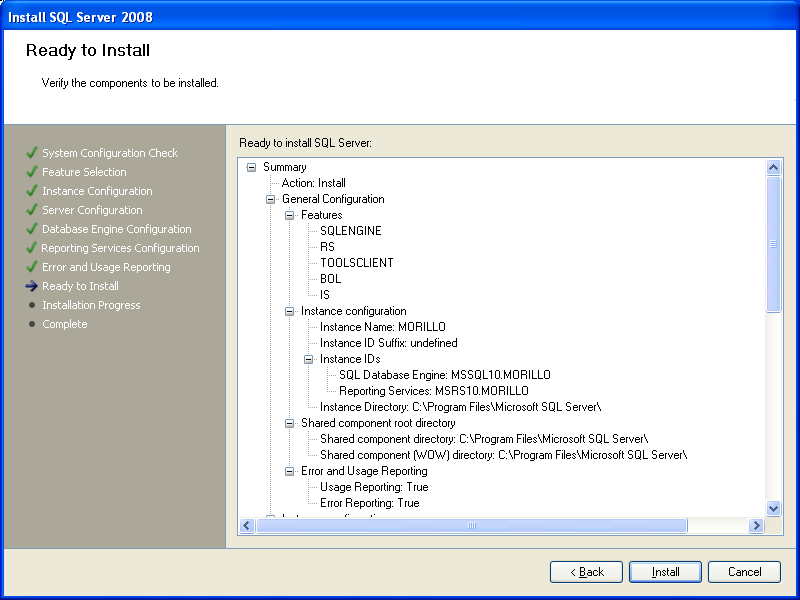Click the checkmark beside Database Engine Configuration
800x600 pixels.
pos(32,229)
